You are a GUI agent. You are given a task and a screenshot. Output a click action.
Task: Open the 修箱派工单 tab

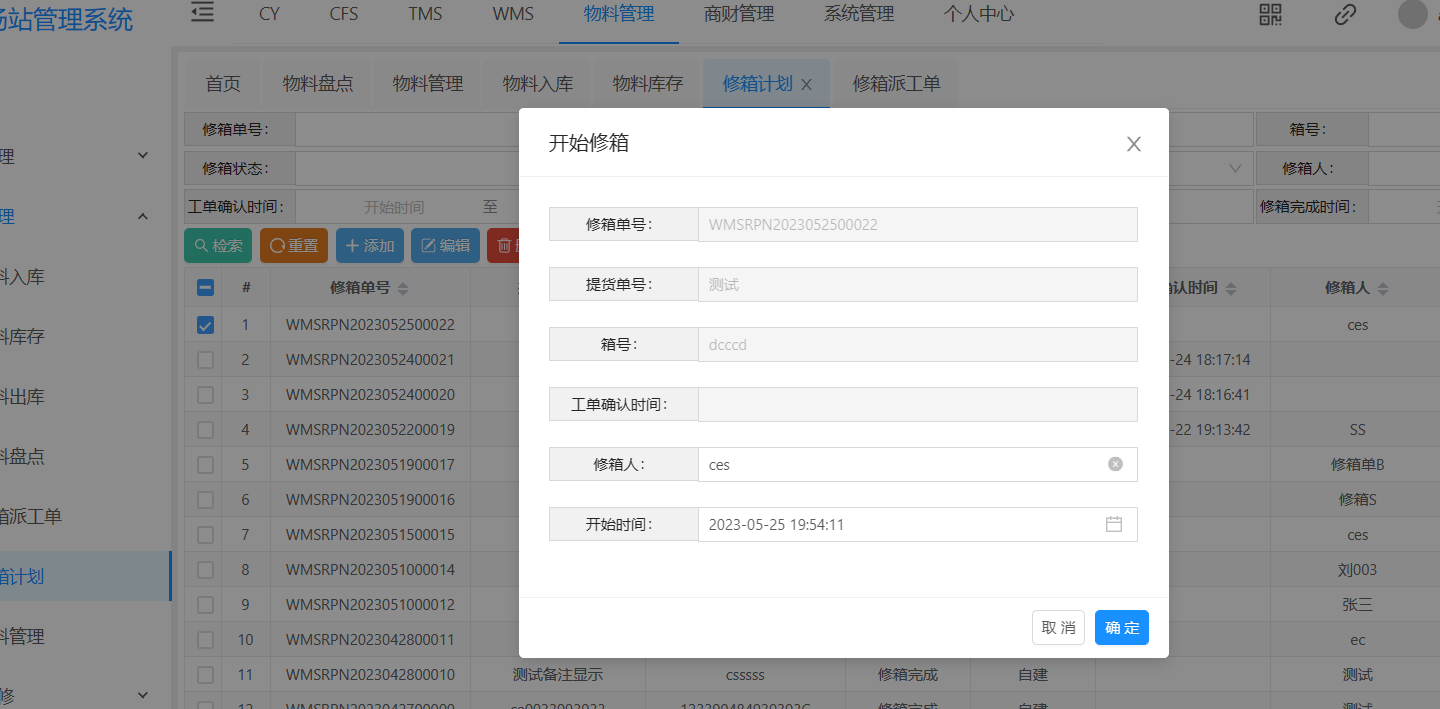896,84
